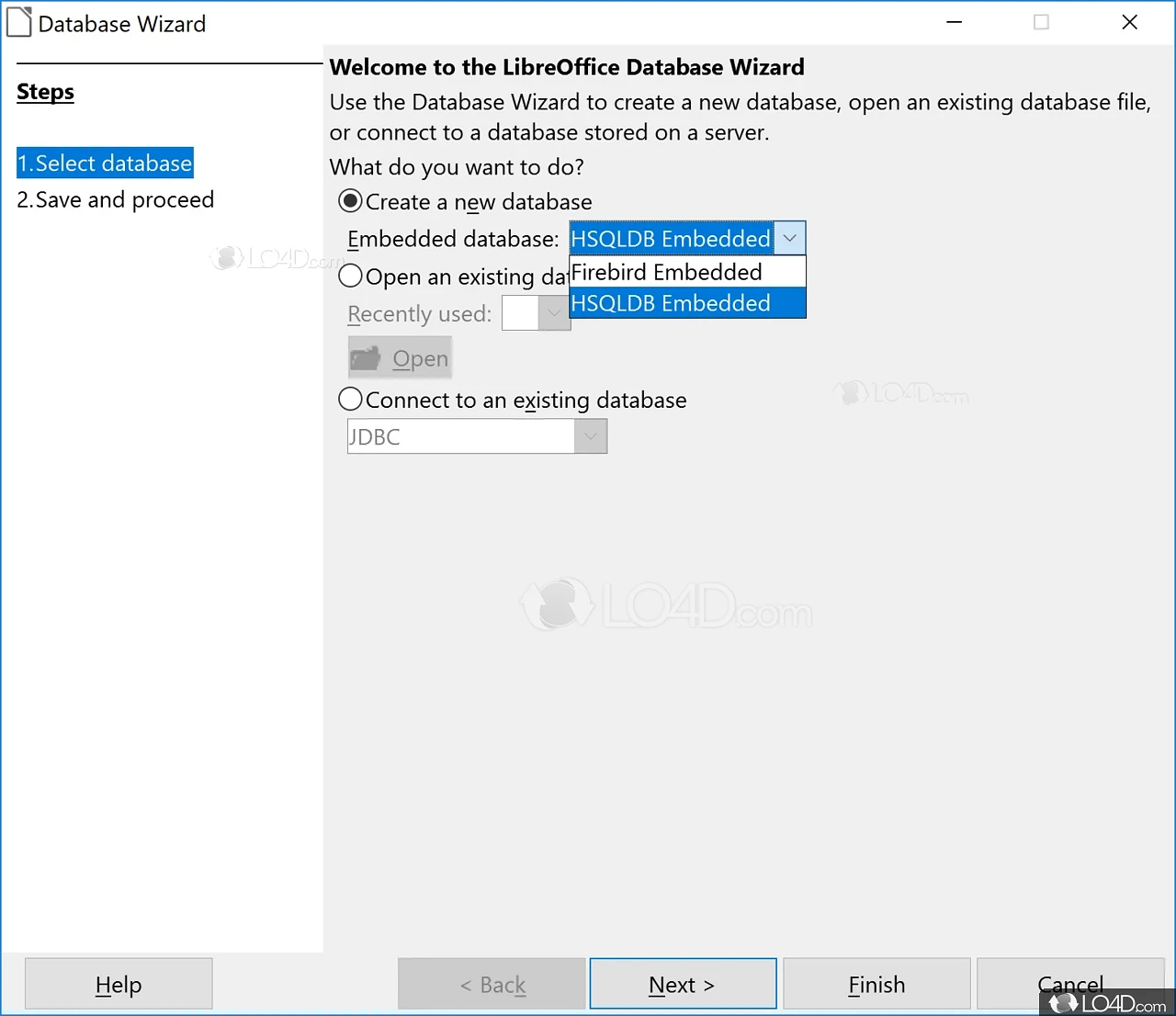Jump to step '2.Save and proceed'
Viewport: 1176px width, 1016px height.
[x=116, y=199]
